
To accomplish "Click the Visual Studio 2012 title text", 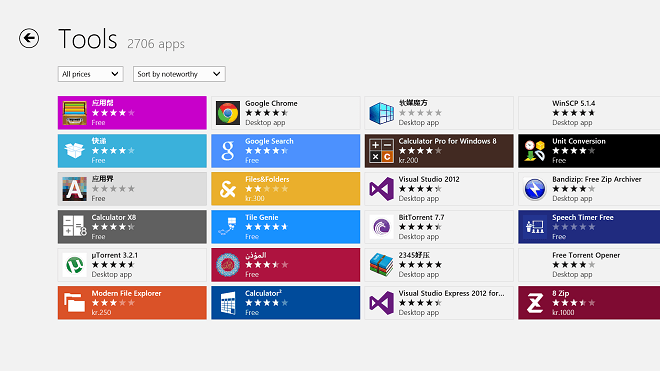I will point(429,179).
